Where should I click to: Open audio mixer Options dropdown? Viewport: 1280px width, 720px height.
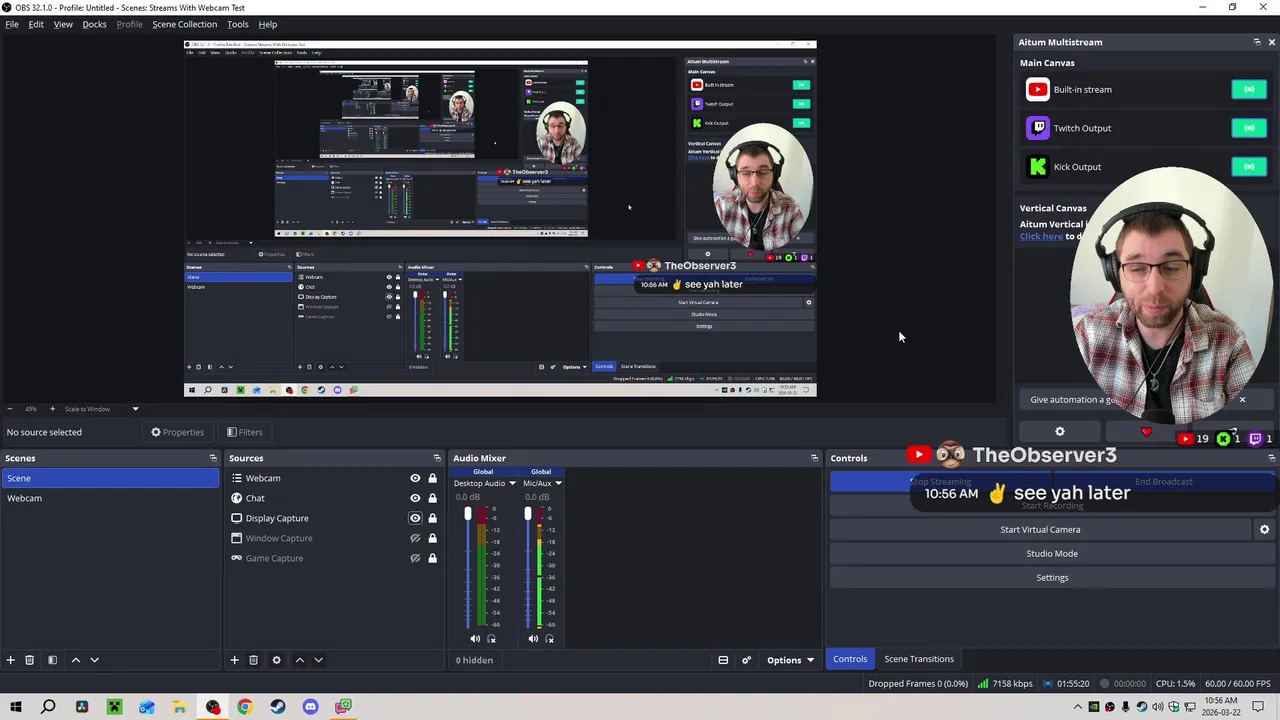[790, 660]
